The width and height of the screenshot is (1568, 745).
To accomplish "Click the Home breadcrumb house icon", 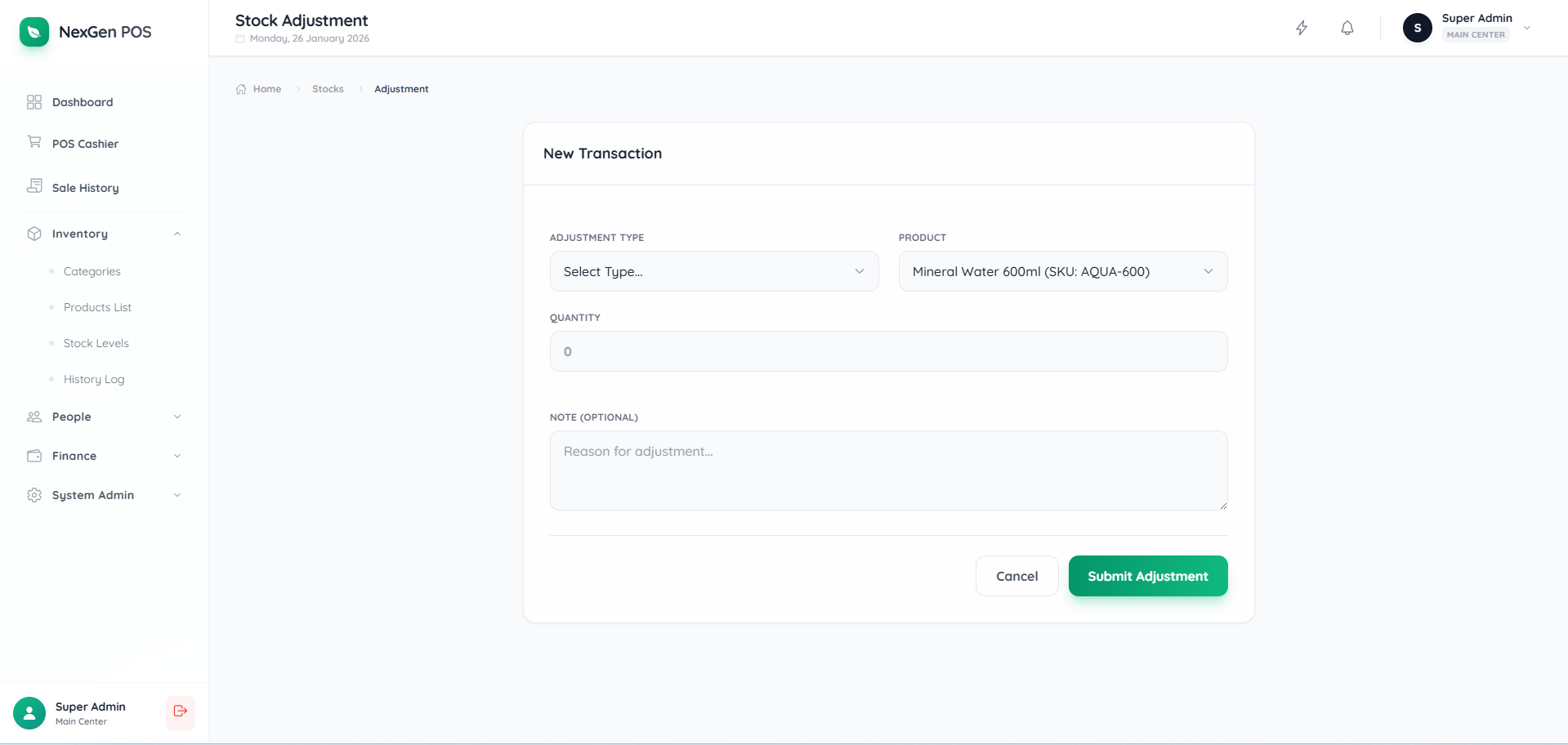I will [240, 88].
